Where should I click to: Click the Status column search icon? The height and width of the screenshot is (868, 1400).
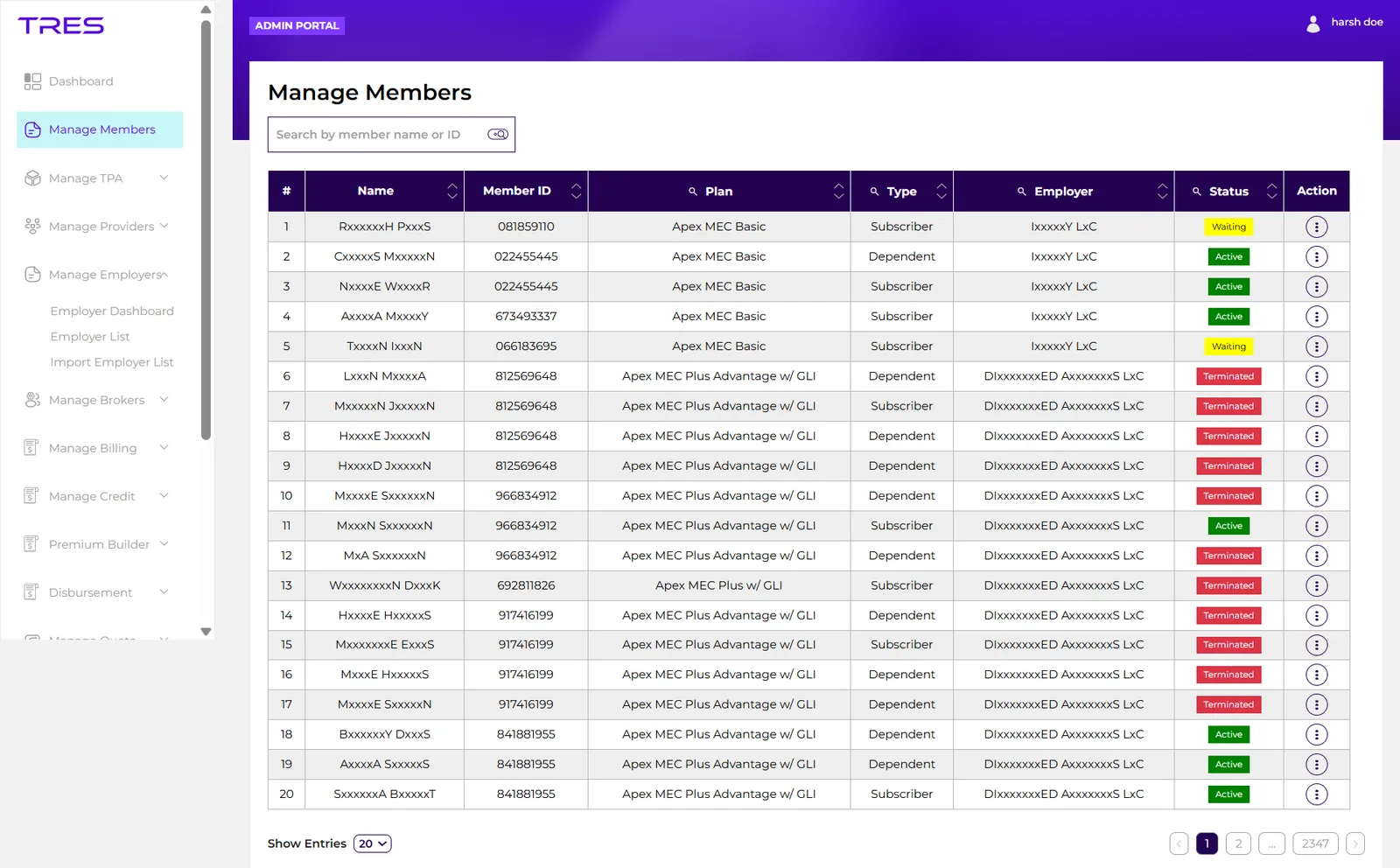pyautogui.click(x=1196, y=192)
